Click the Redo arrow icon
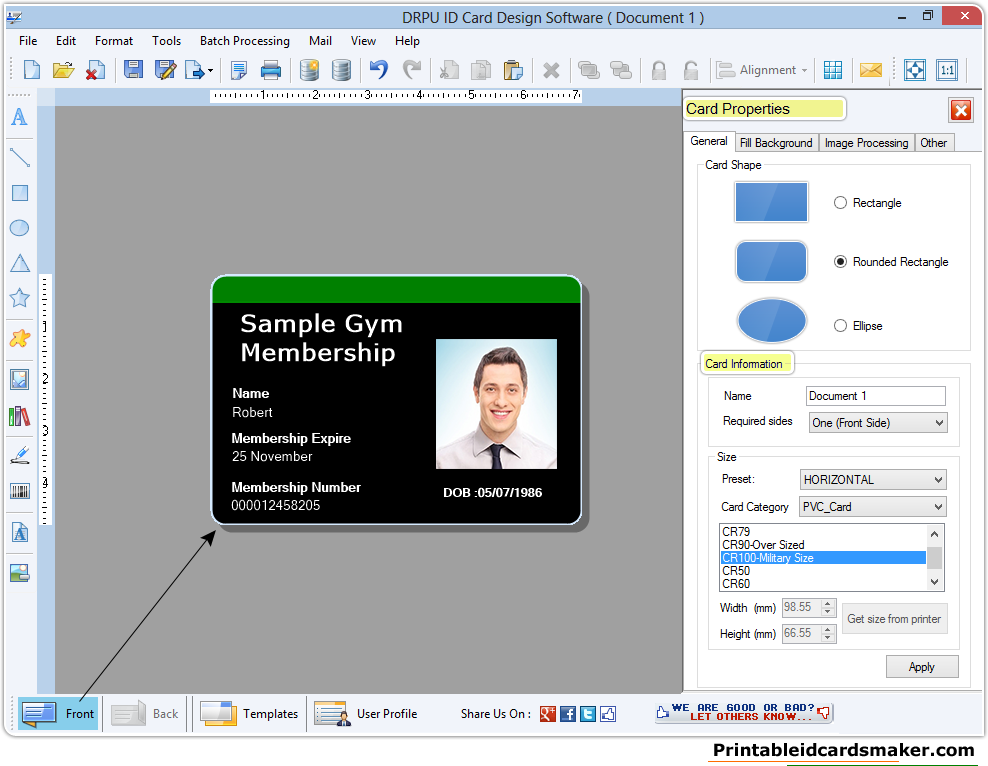Image resolution: width=988 pixels, height=766 pixels. tap(412, 69)
